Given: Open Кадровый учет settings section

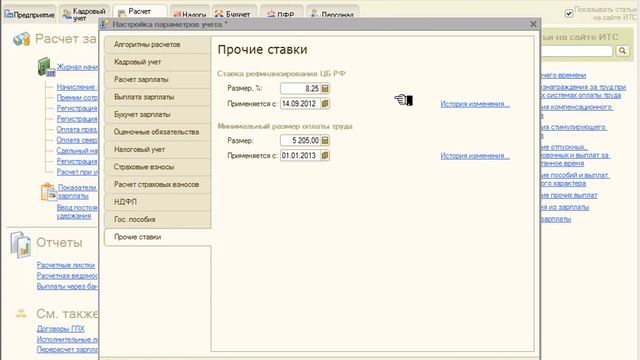Looking at the screenshot, I should 157,62.
